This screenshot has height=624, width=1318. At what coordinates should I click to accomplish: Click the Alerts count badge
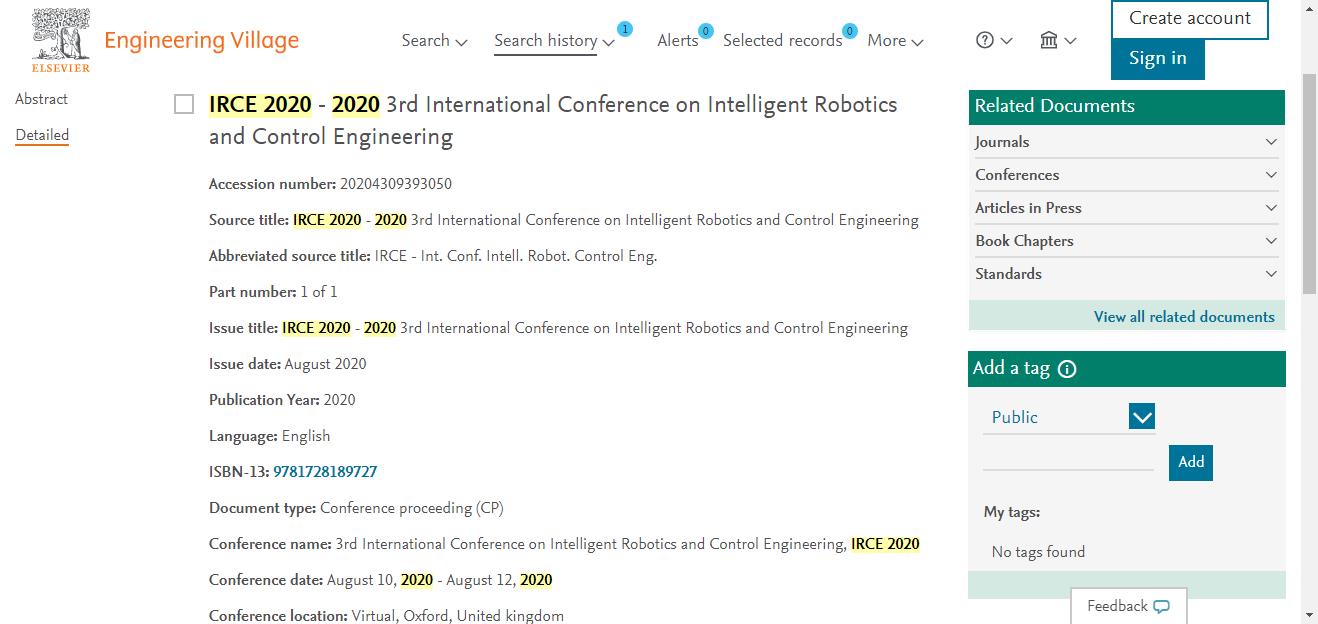coord(706,31)
